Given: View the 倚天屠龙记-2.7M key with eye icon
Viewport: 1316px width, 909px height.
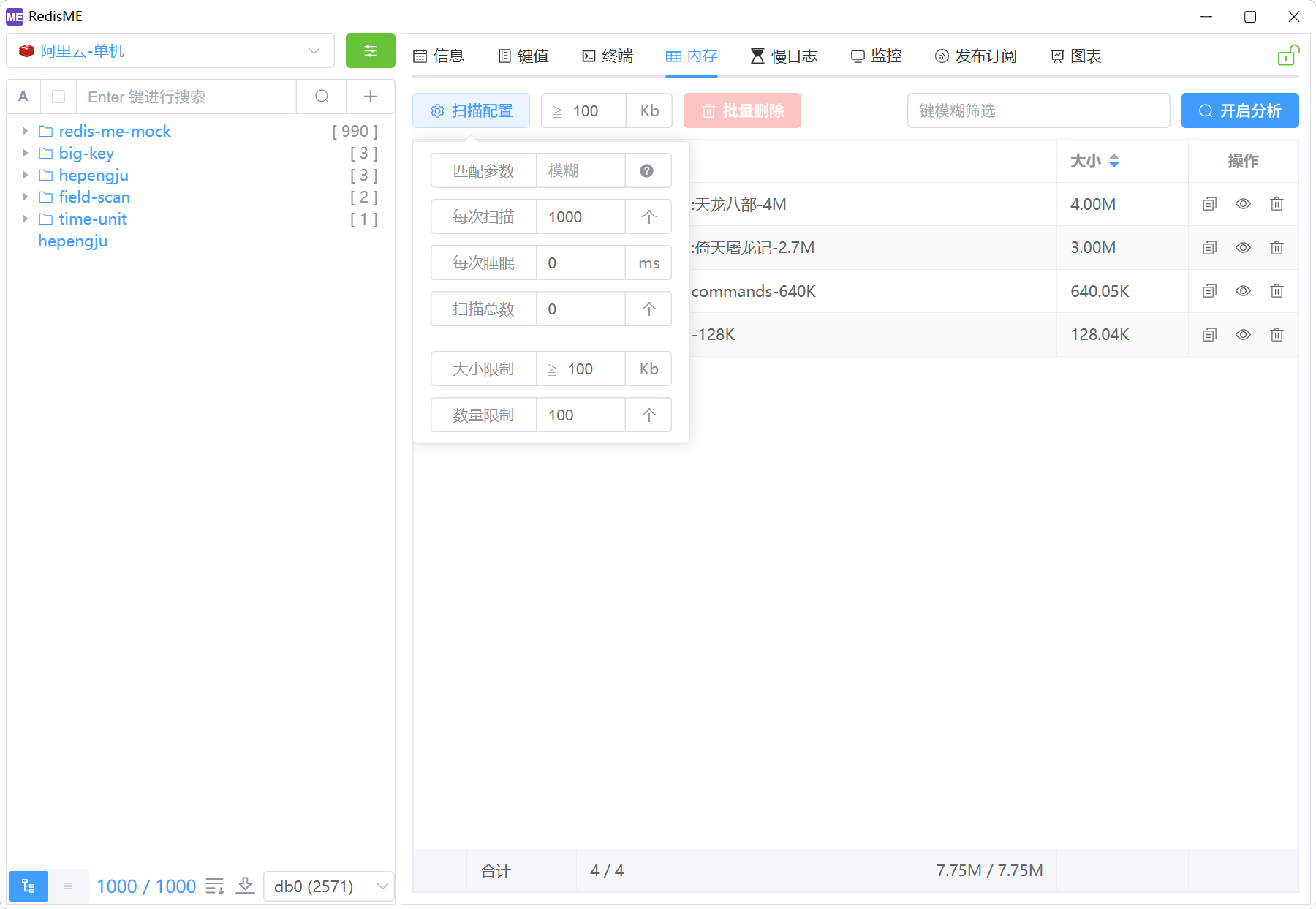Looking at the screenshot, I should tap(1243, 248).
